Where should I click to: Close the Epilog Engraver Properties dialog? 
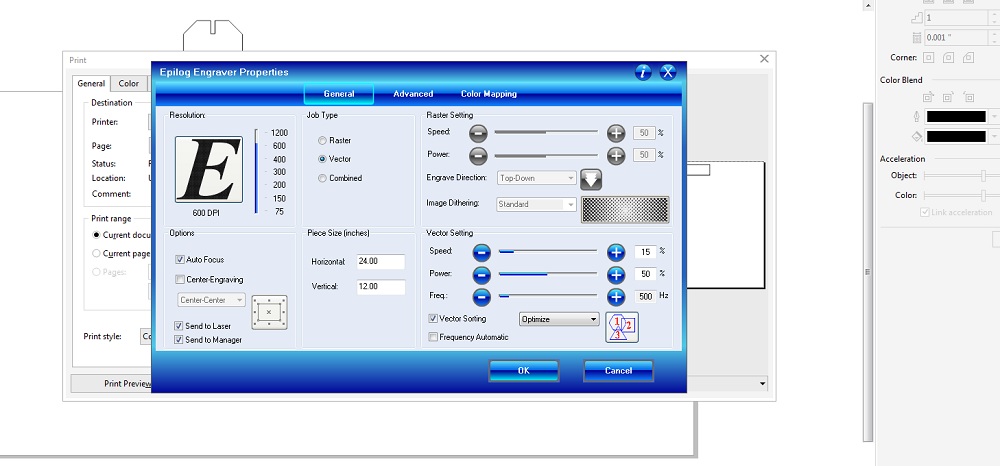[667, 72]
